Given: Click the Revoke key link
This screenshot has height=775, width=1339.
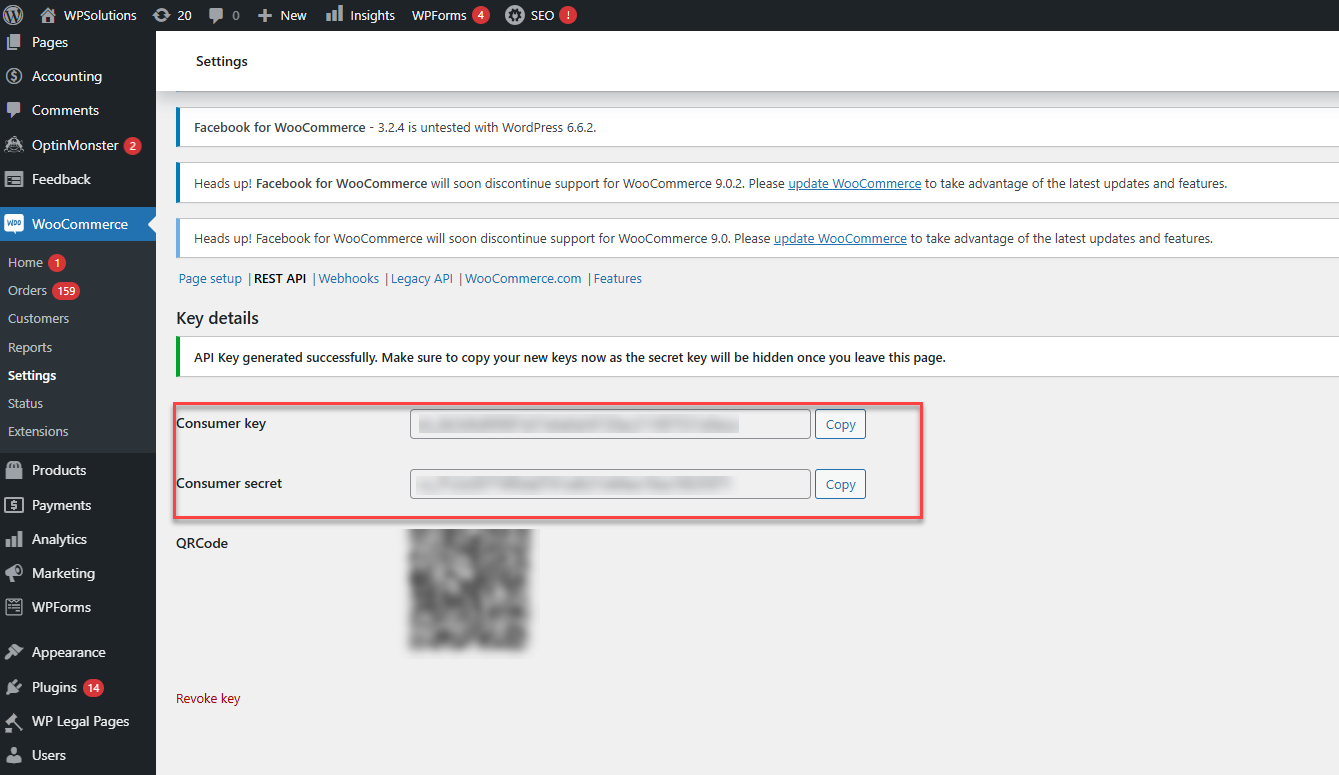Looking at the screenshot, I should click(208, 699).
